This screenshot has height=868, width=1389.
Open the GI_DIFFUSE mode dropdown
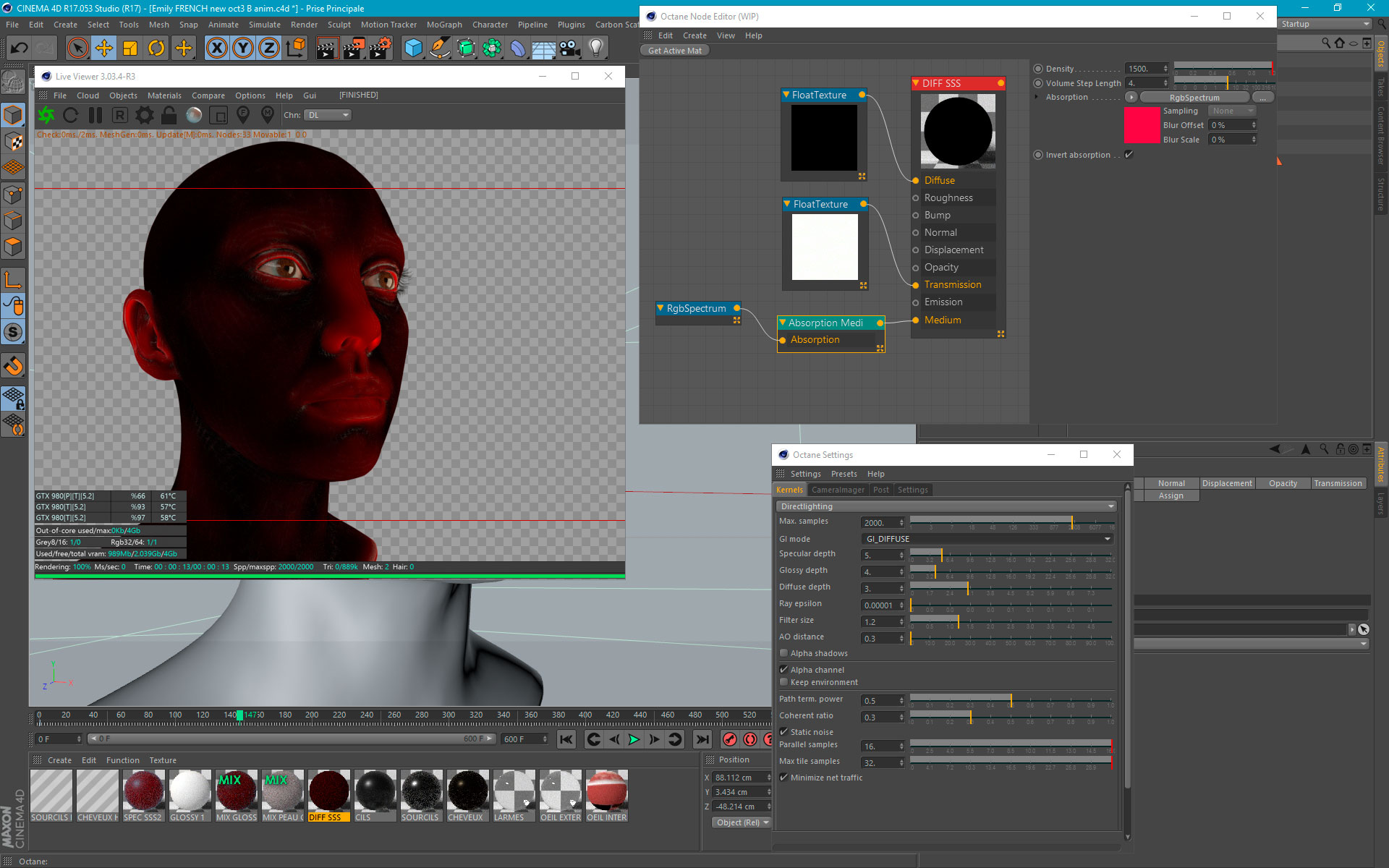987,539
